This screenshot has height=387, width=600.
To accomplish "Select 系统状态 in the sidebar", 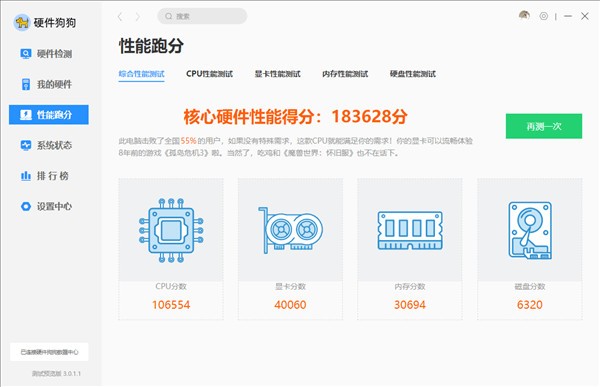I will pos(46,145).
